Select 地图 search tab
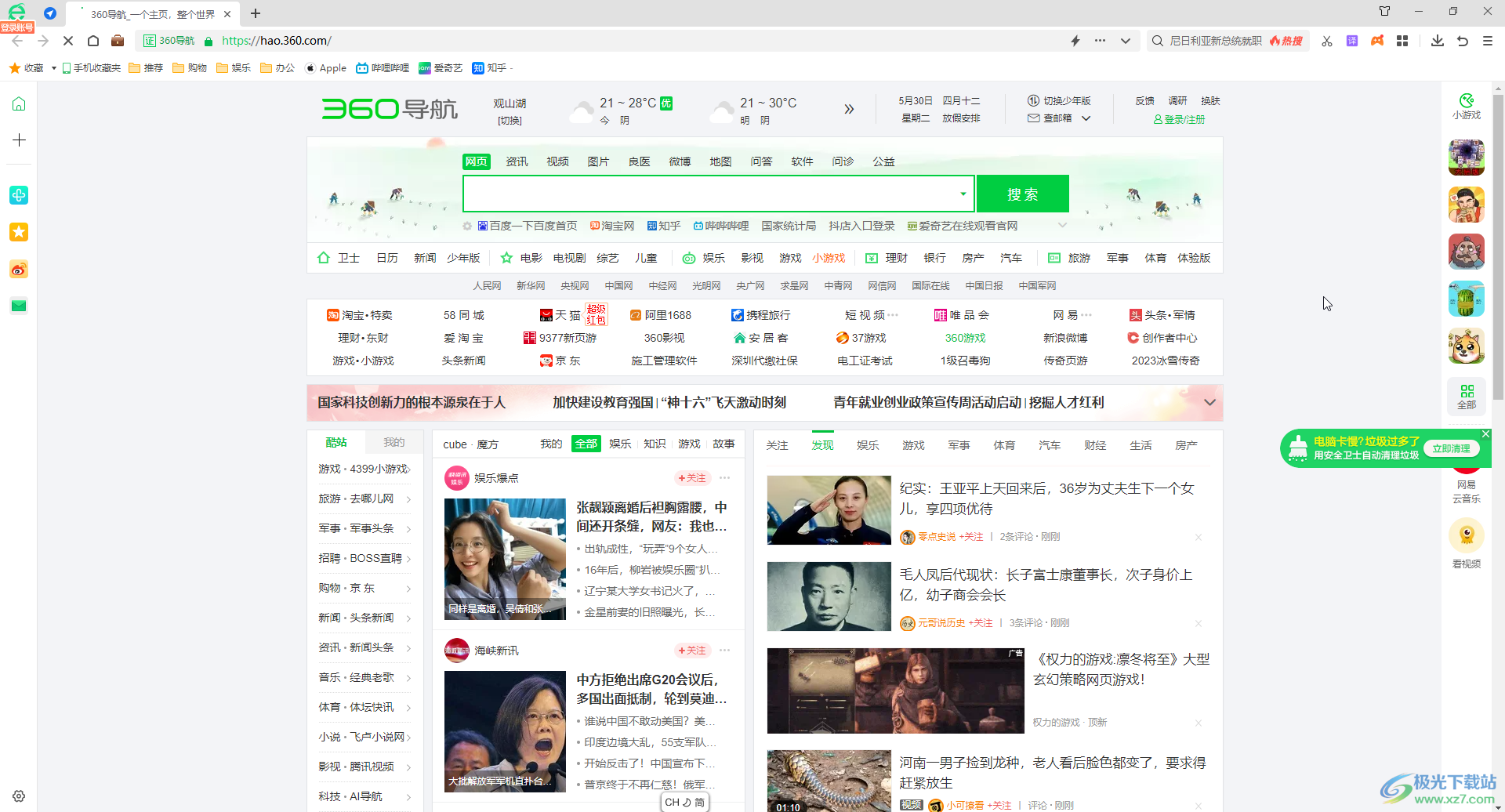This screenshot has height=812, width=1505. 720,161
